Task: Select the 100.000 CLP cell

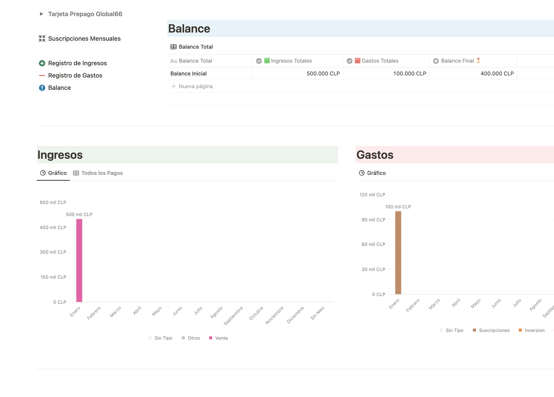Action: [x=386, y=74]
